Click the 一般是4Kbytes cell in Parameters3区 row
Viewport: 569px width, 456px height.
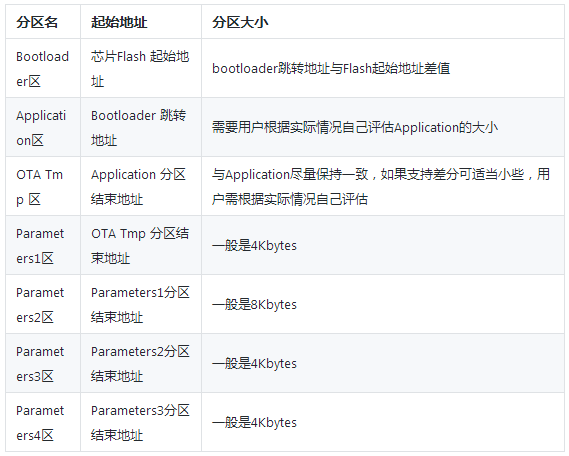(x=383, y=363)
